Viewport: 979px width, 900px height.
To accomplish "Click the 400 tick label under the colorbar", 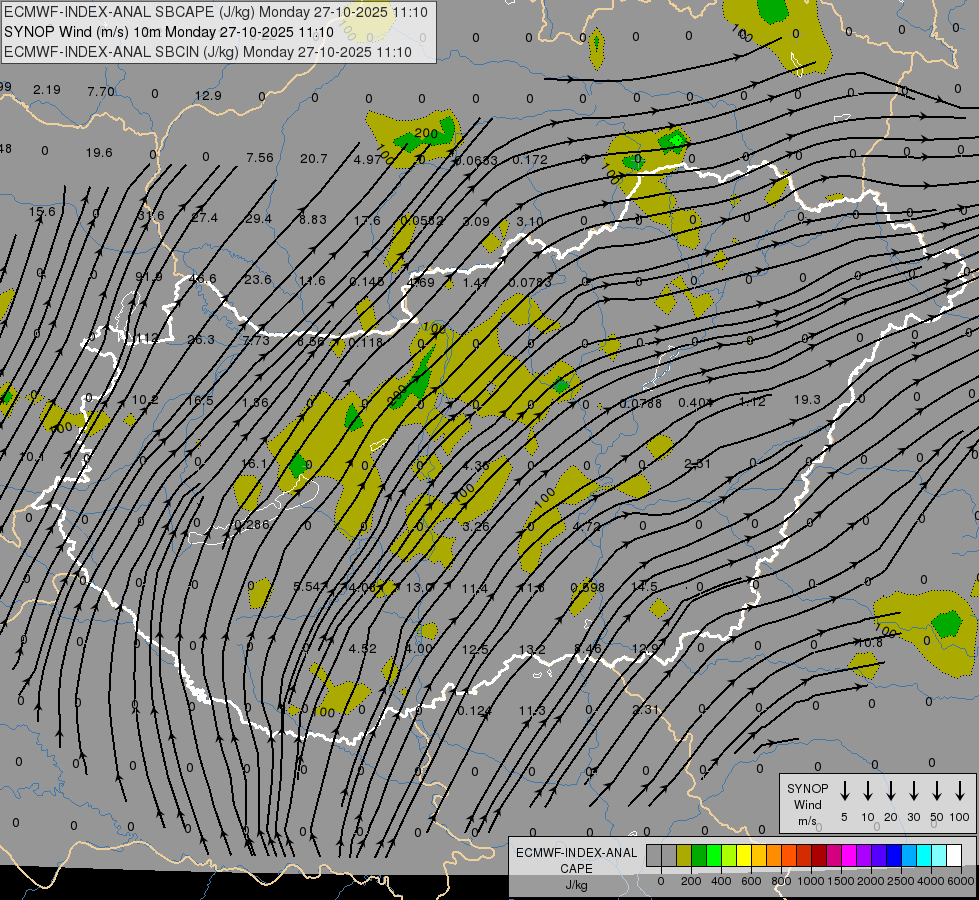I will tap(721, 881).
